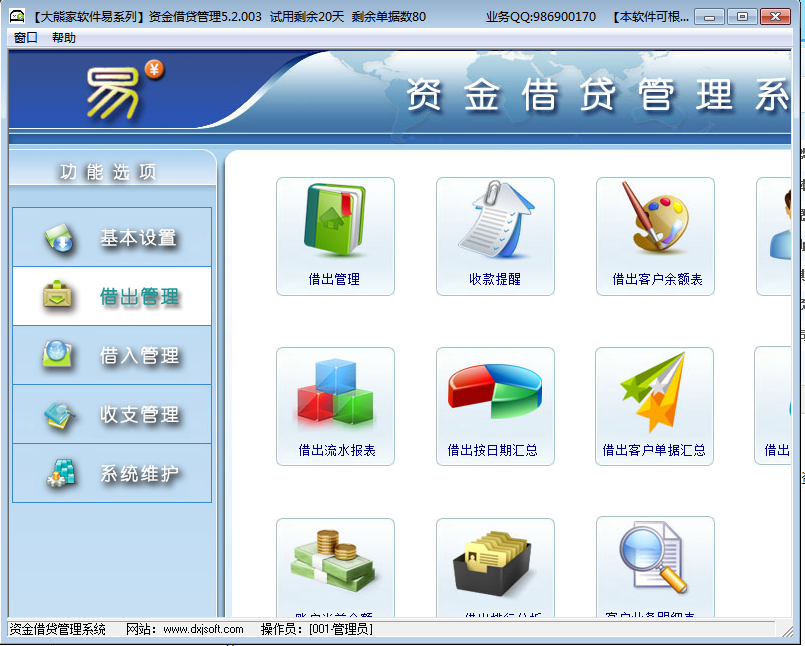Viewport: 805px width, 646px height.
Task: Select 基本设置 in the sidebar
Action: pos(112,238)
